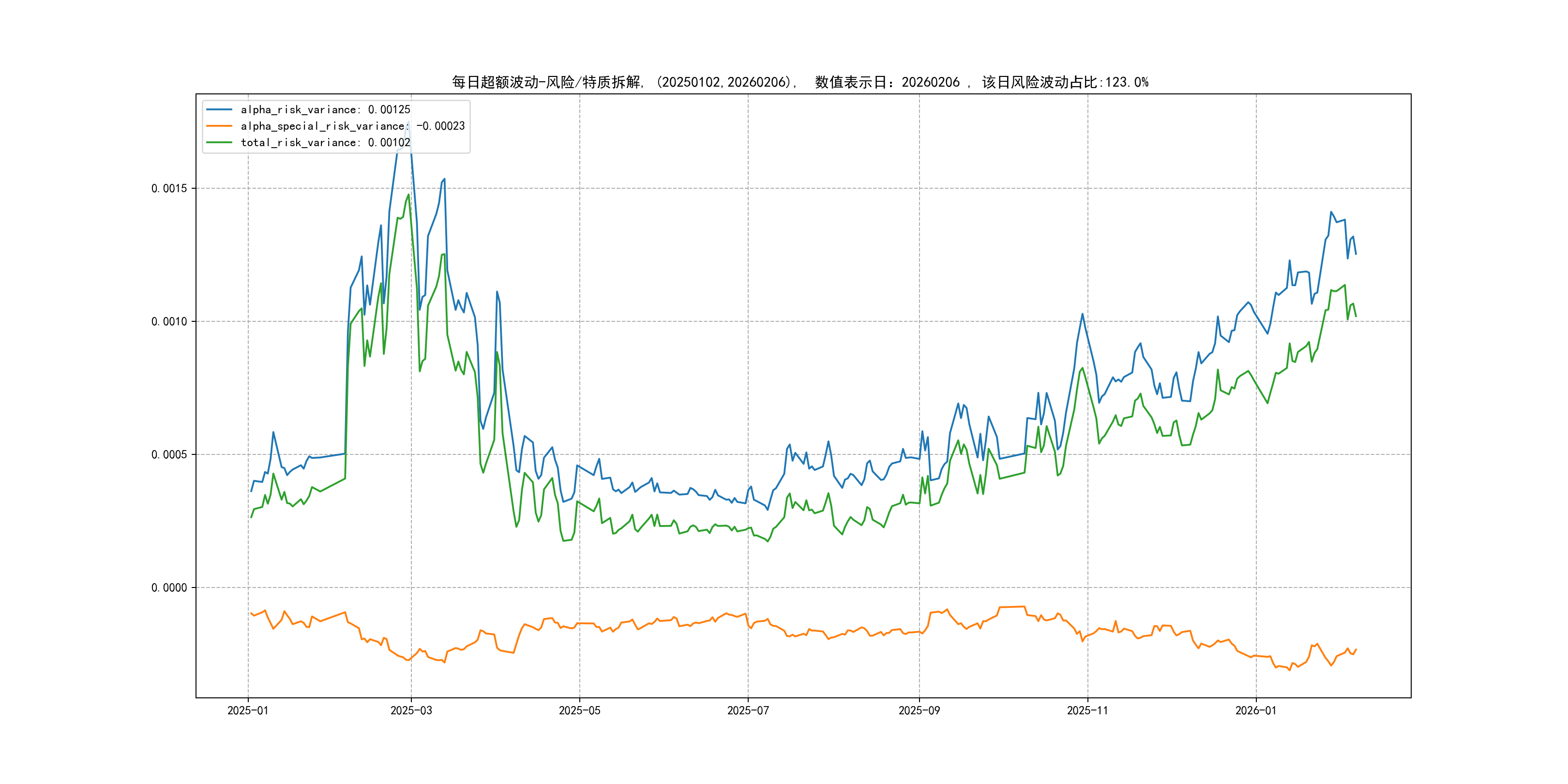Screen dimensions: 1568x784
Task: Click the 2025-05 x-axis tick label
Action: (x=579, y=710)
